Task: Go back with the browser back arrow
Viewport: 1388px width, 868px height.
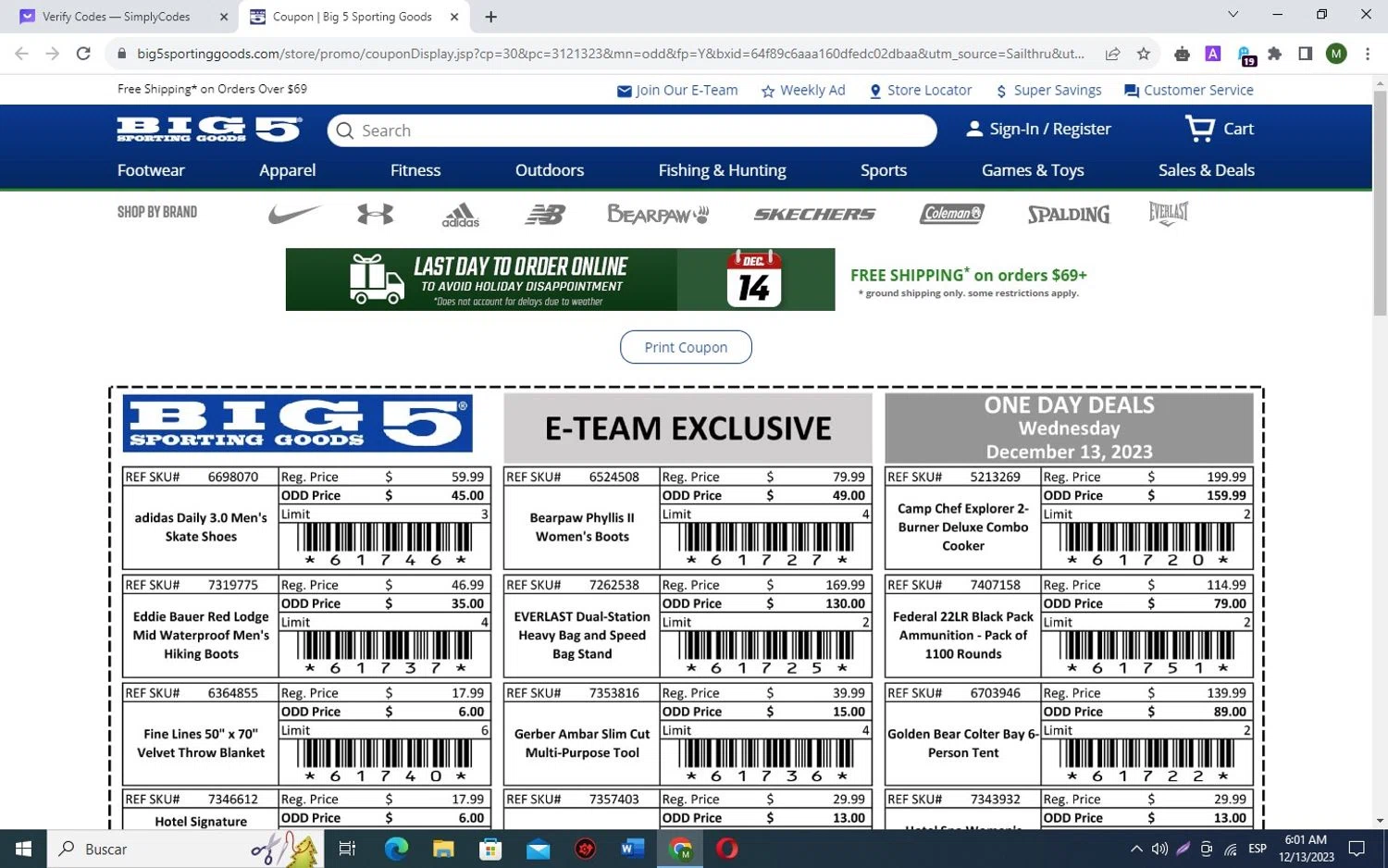Action: (21, 54)
